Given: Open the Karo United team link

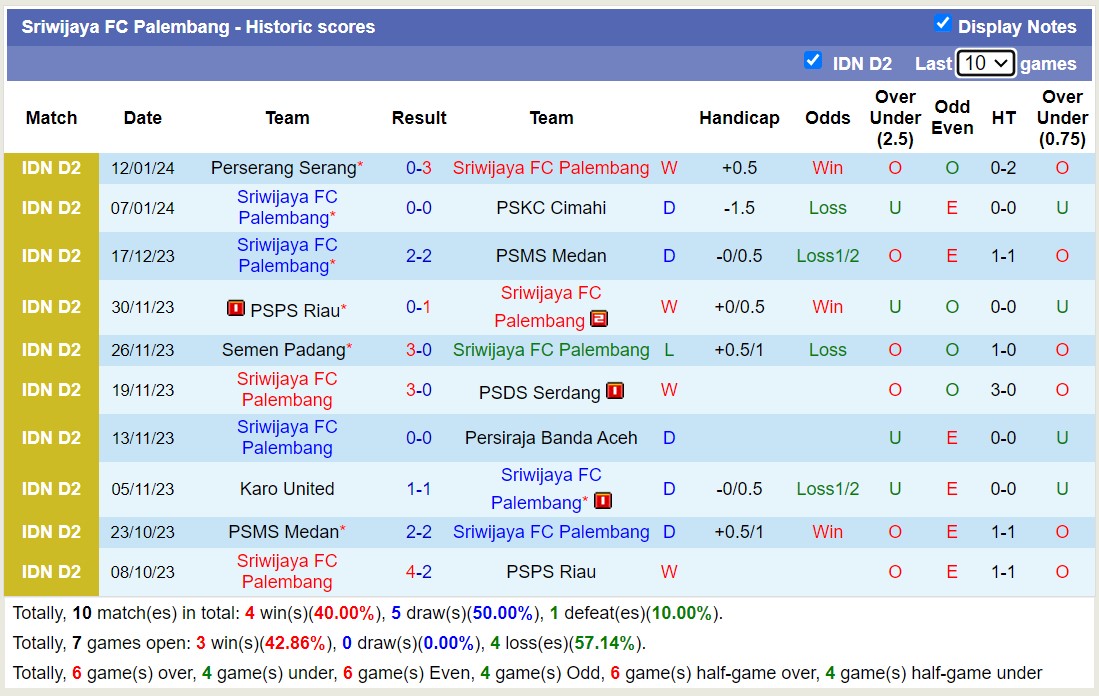Looking at the screenshot, I should point(285,489).
